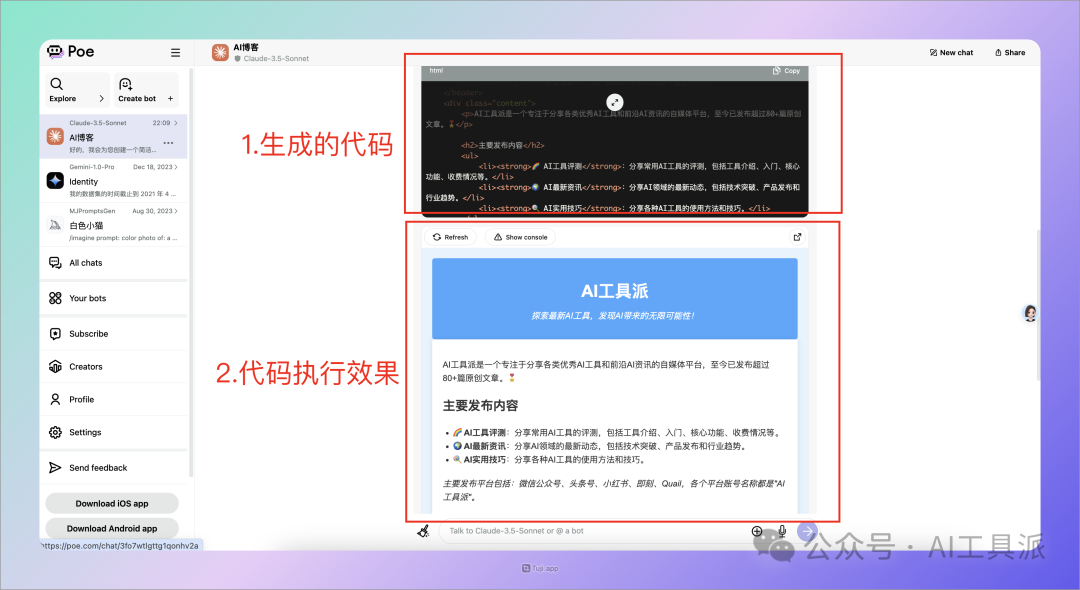The height and width of the screenshot is (590, 1080).
Task: Click Send feedback
Action: click(x=114, y=467)
